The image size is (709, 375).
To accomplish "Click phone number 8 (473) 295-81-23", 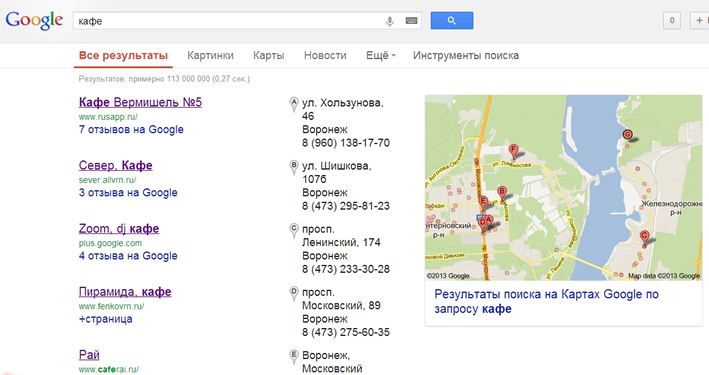I will pyautogui.click(x=346, y=206).
